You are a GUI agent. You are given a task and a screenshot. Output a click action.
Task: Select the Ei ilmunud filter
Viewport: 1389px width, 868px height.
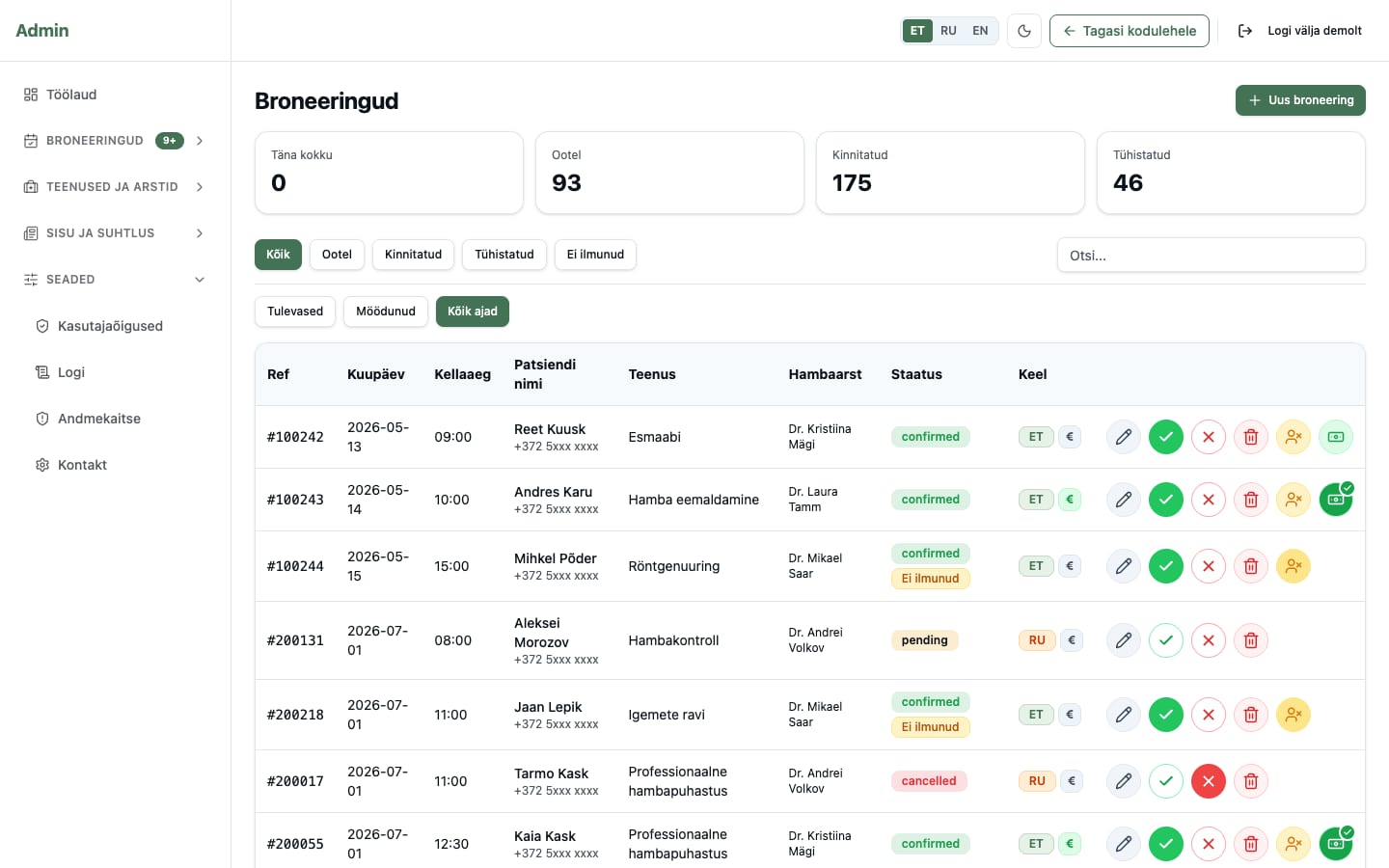pos(595,255)
